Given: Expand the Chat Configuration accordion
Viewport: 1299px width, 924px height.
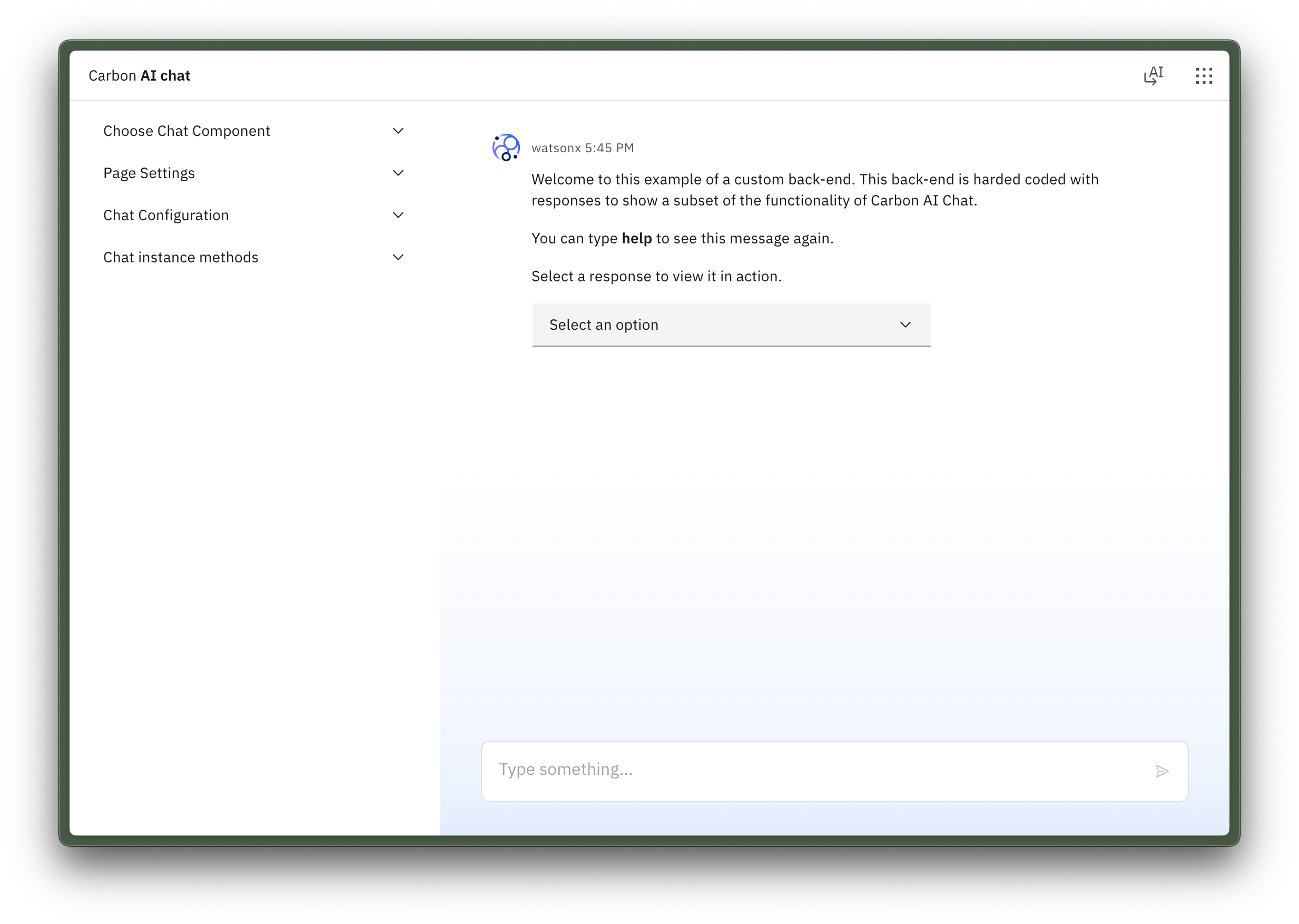Looking at the screenshot, I should pos(166,215).
